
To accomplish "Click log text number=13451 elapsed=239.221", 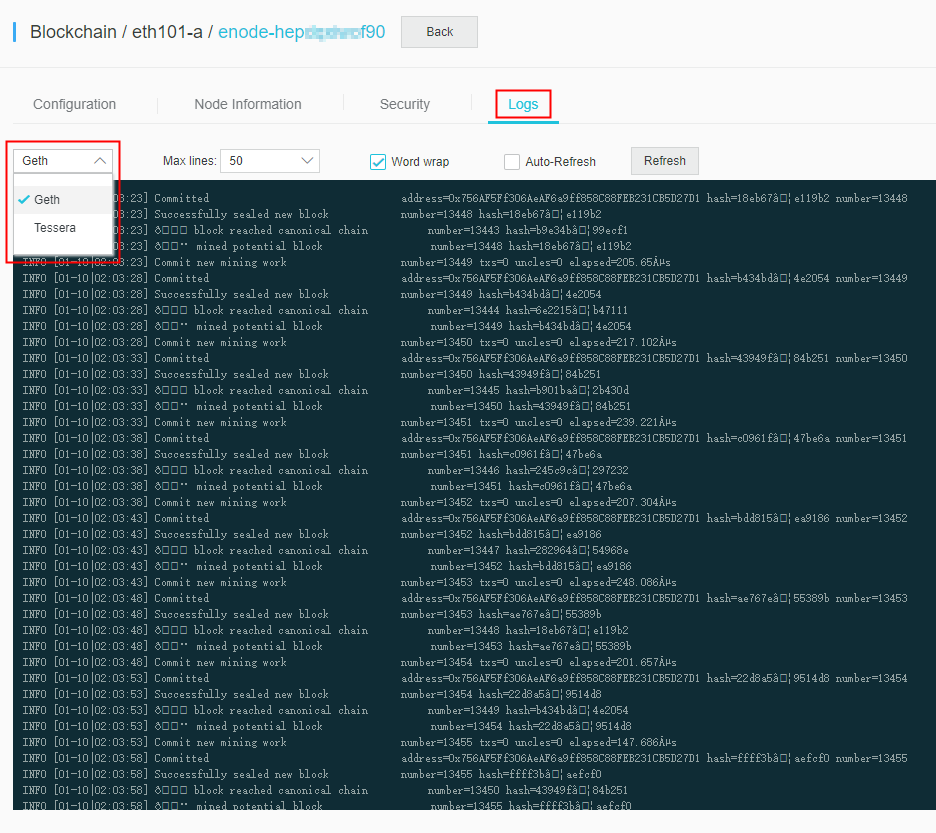I will pos(538,422).
